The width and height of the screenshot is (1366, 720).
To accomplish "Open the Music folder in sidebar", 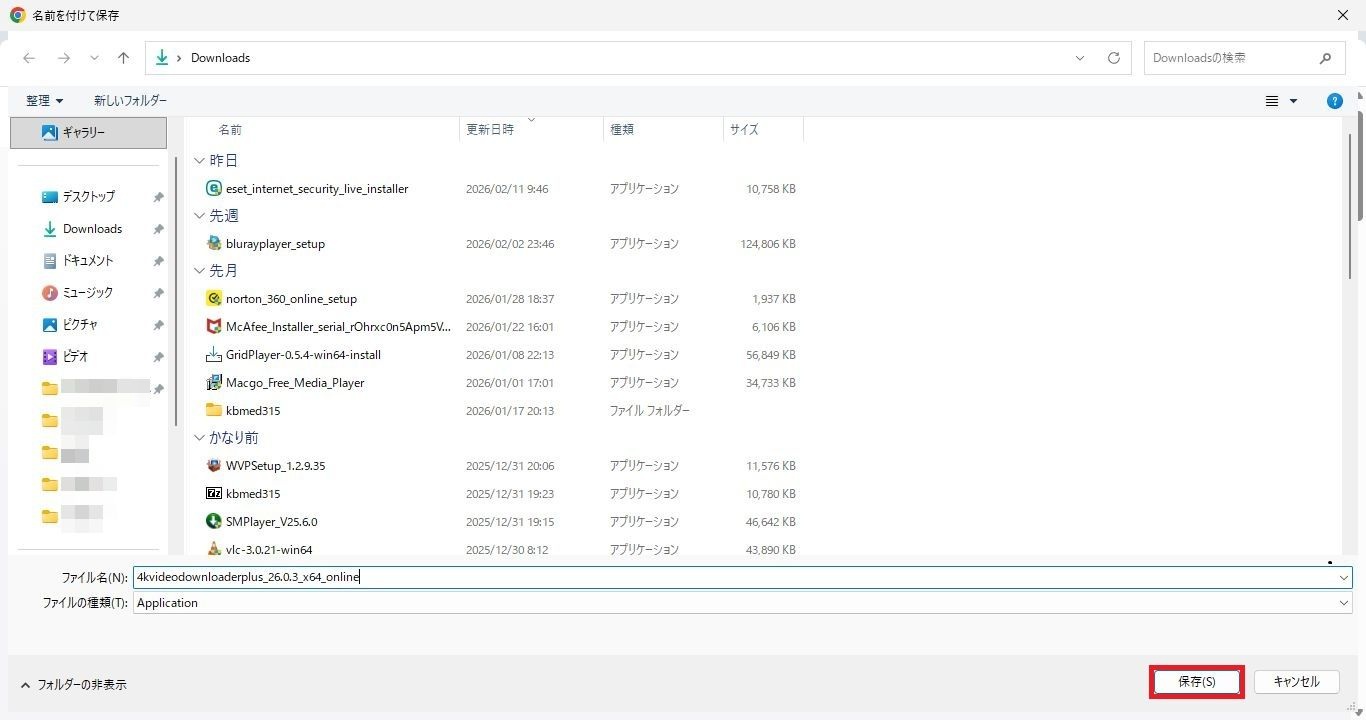I will click(87, 292).
